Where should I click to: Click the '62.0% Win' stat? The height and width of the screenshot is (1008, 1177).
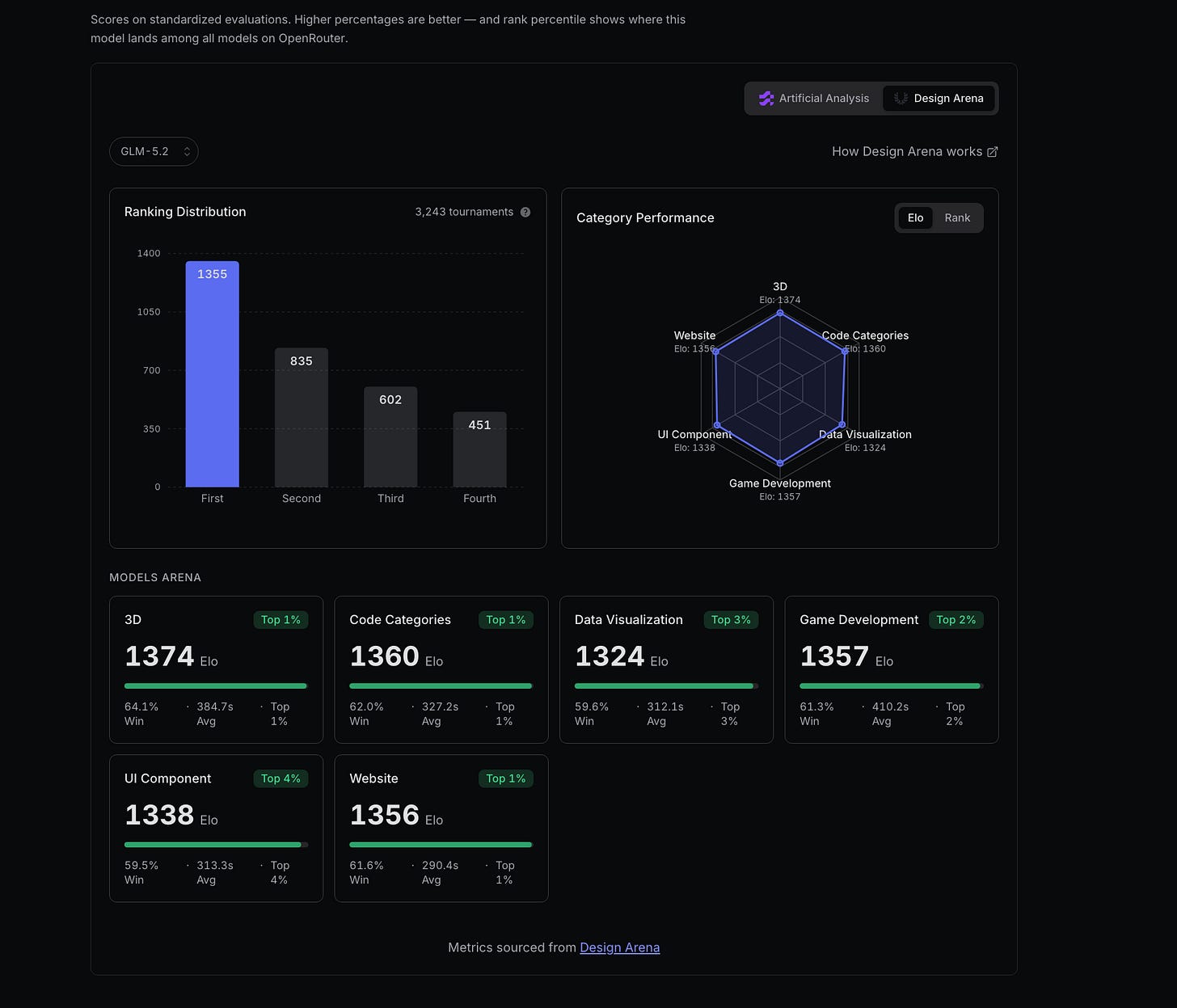coord(367,714)
